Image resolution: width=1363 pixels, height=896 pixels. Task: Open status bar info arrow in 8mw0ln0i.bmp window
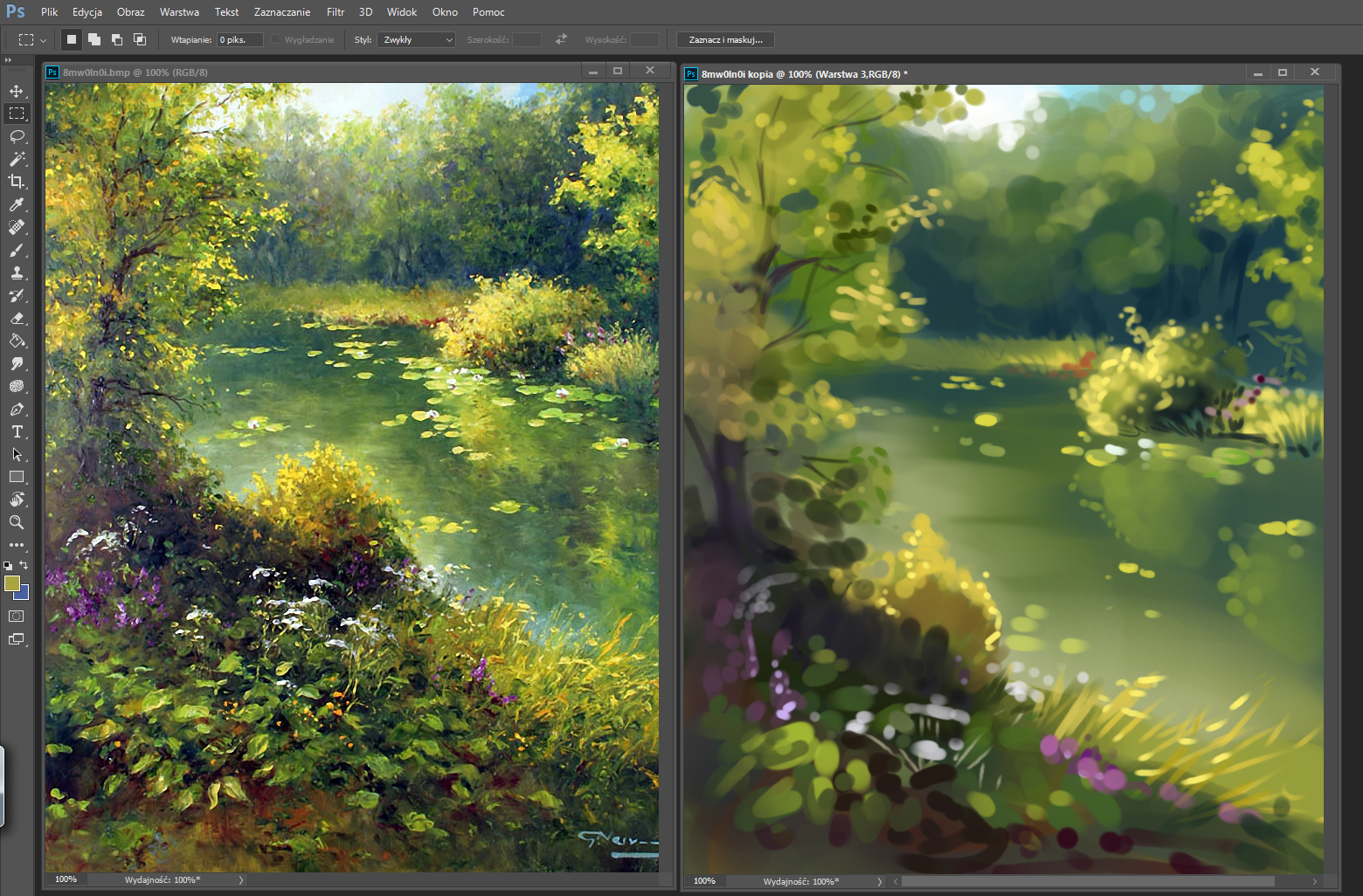click(x=241, y=880)
